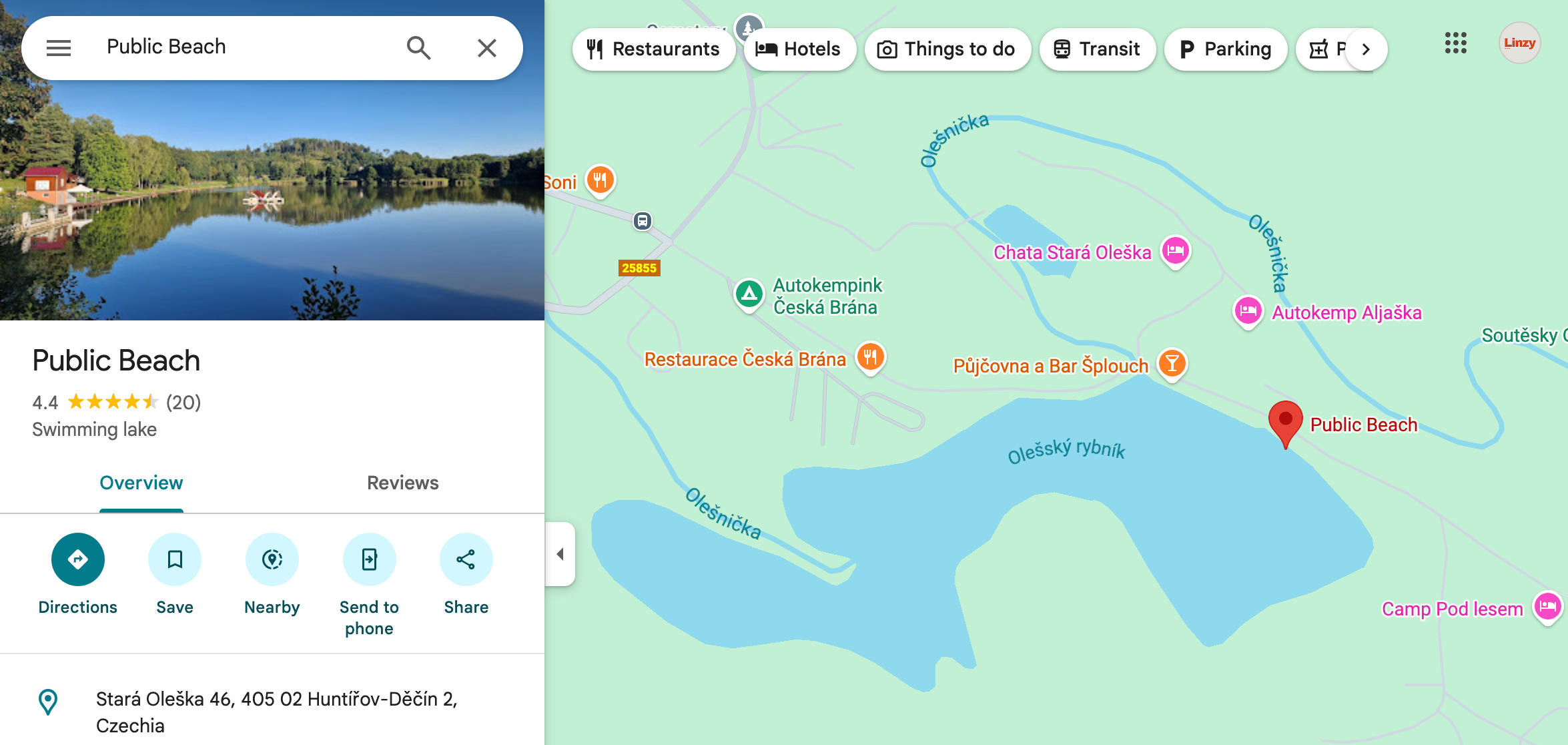Open the lake photo thumbnail
1568x745 pixels.
click(x=272, y=200)
